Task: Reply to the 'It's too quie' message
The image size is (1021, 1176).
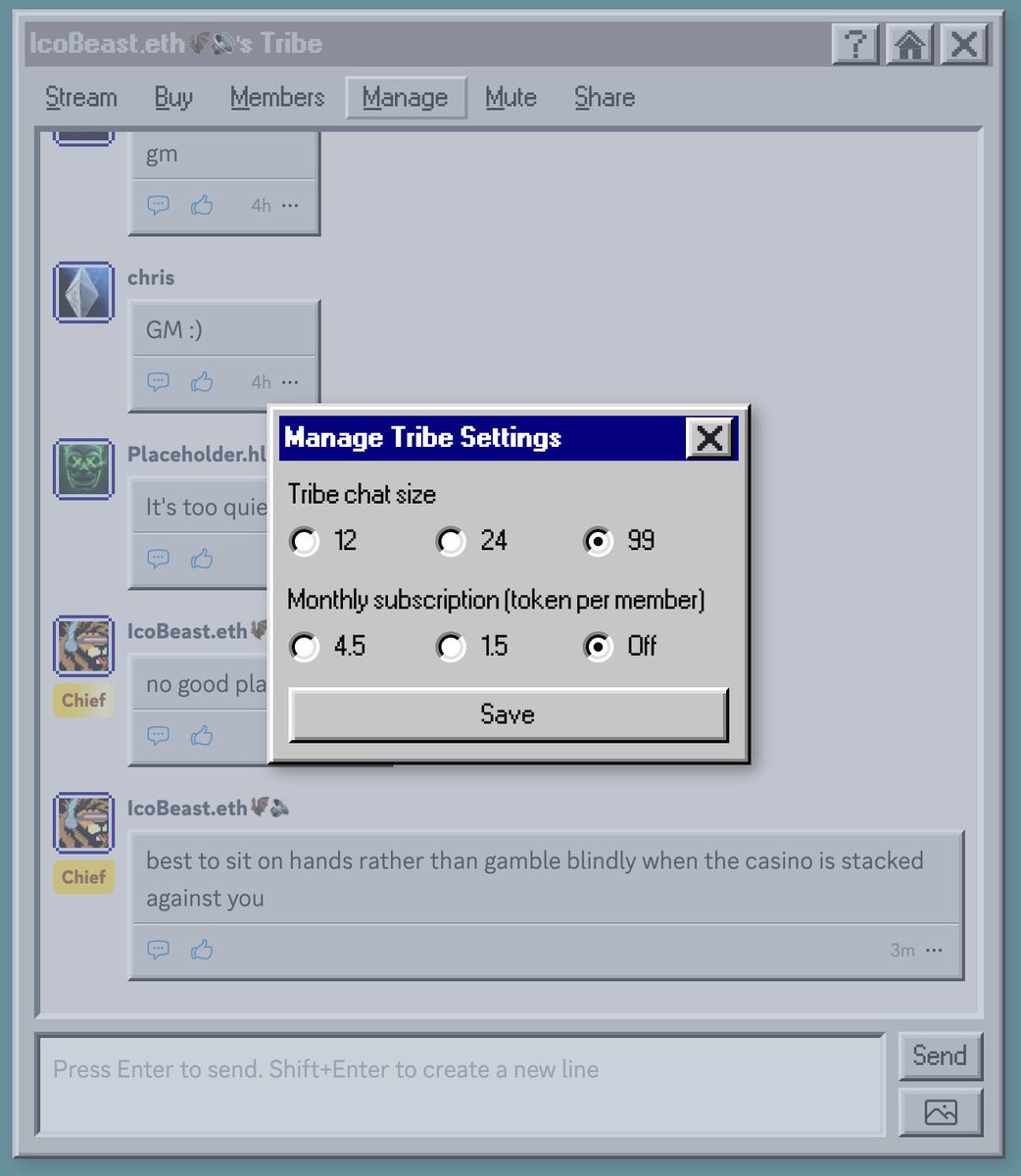Action: (158, 559)
